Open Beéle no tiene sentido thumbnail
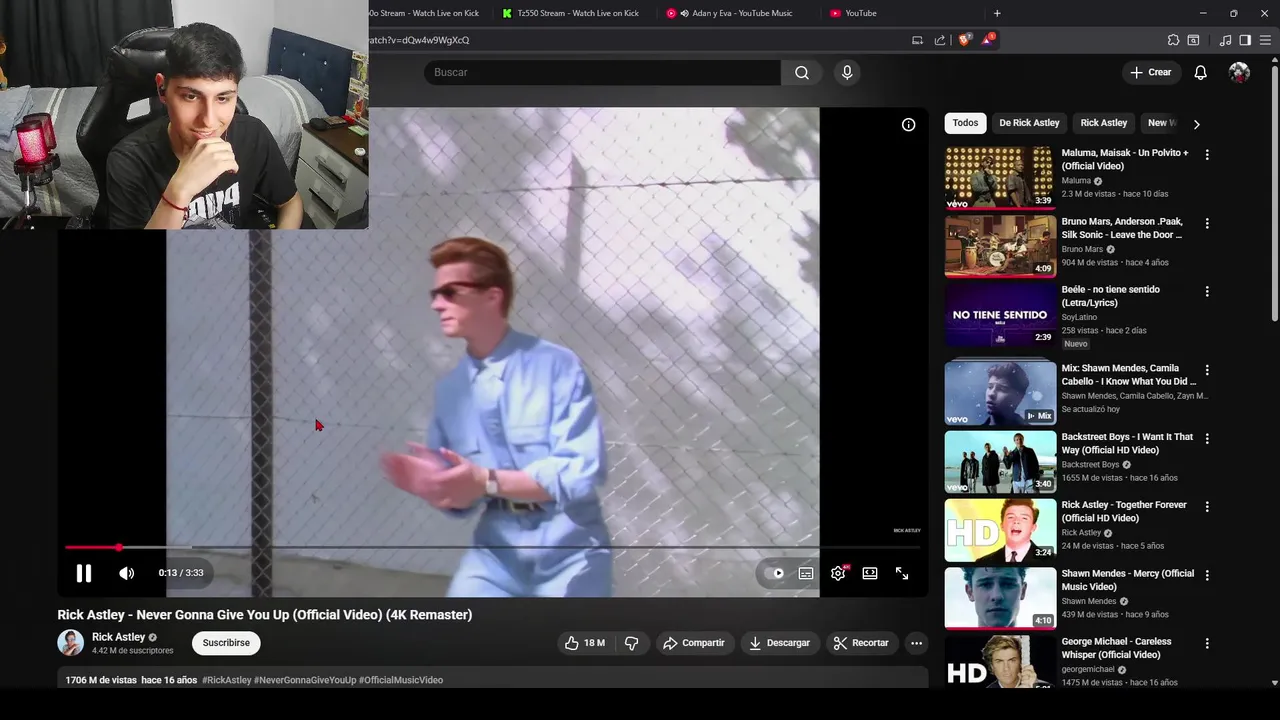 (x=1000, y=315)
